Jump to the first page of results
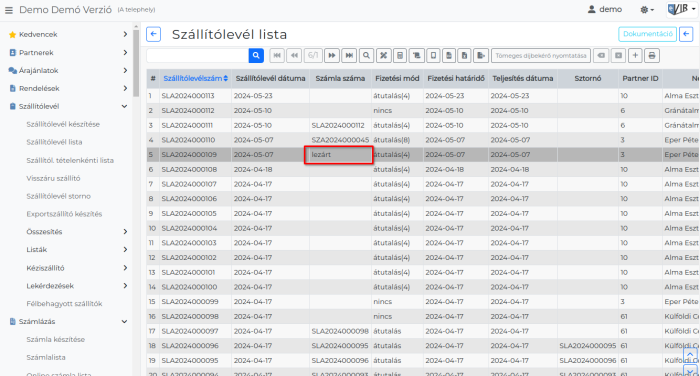 coord(277,55)
